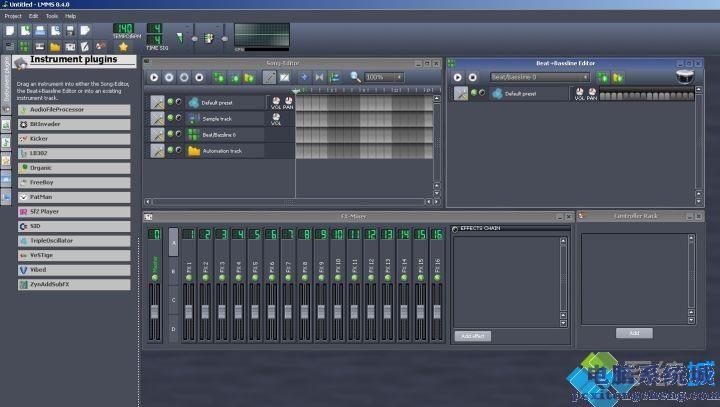The width and height of the screenshot is (720, 407).
Task: Toggle loop points in Song-Editor toolbar
Action: 319,77
